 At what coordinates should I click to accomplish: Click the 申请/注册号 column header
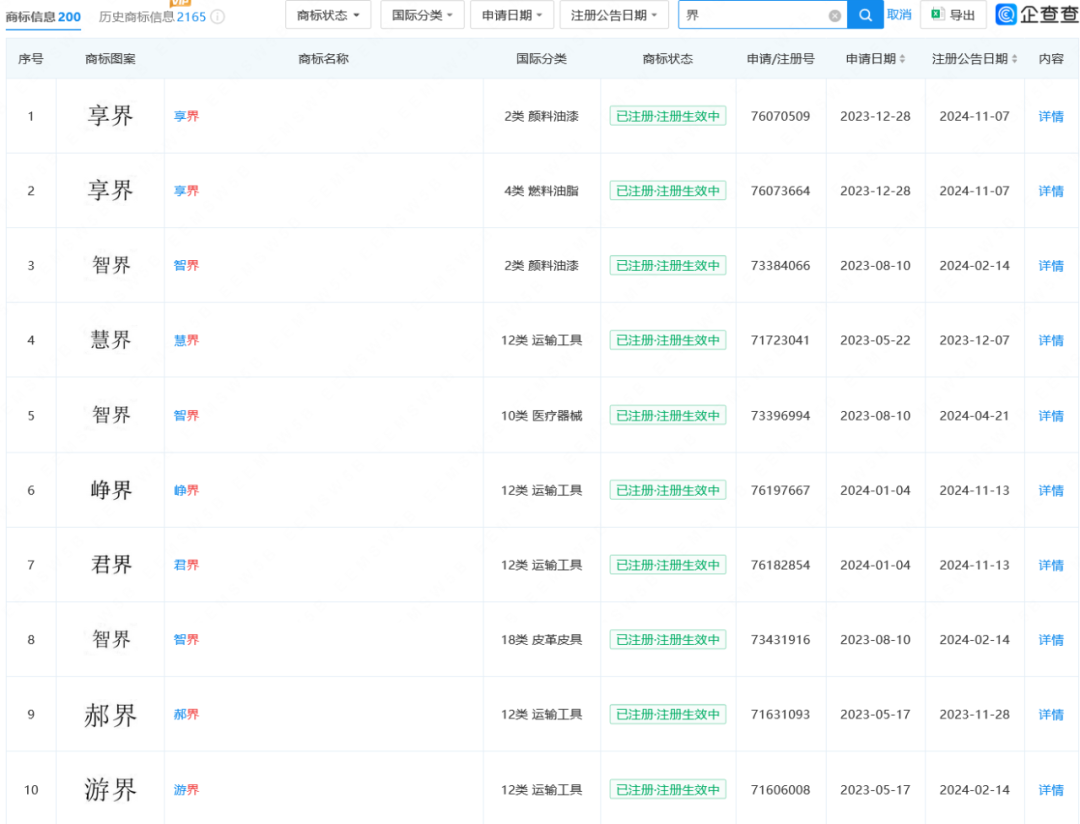click(x=780, y=59)
